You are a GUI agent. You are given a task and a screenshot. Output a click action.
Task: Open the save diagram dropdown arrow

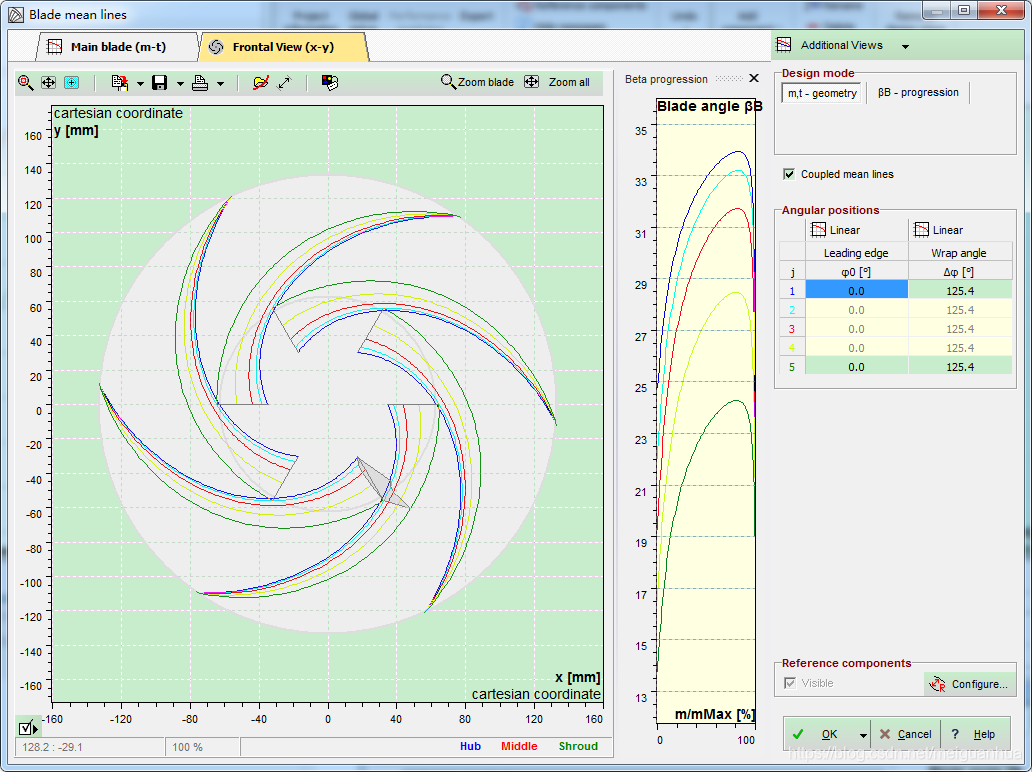[180, 84]
